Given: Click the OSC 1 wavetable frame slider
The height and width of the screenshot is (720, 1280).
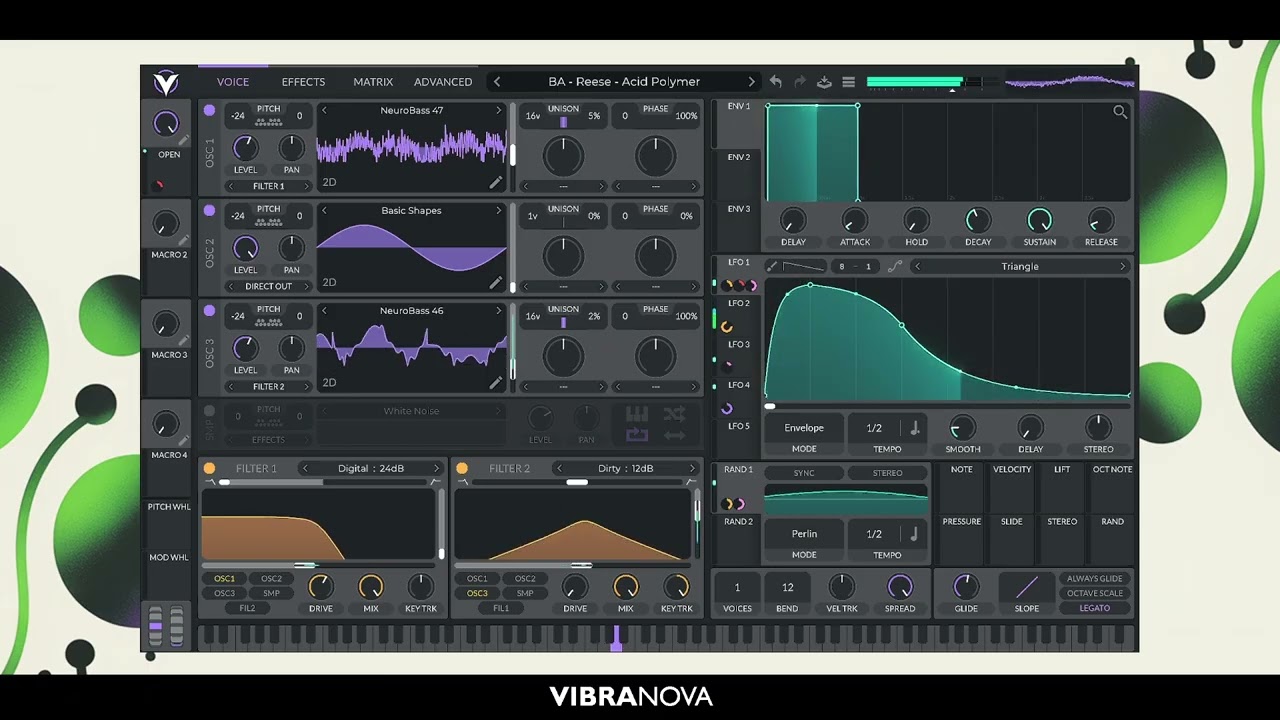Looking at the screenshot, I should pos(514,147).
